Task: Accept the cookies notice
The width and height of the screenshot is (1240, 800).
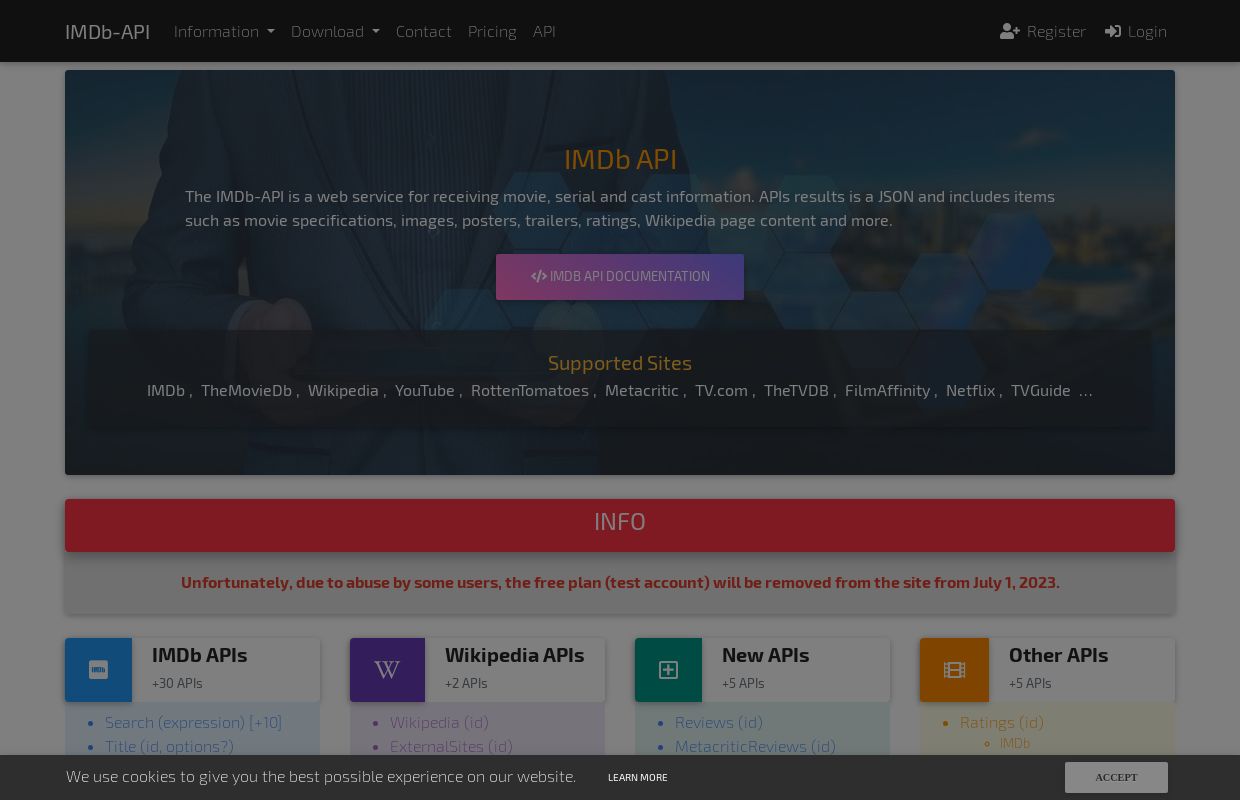Action: pos(1116,777)
